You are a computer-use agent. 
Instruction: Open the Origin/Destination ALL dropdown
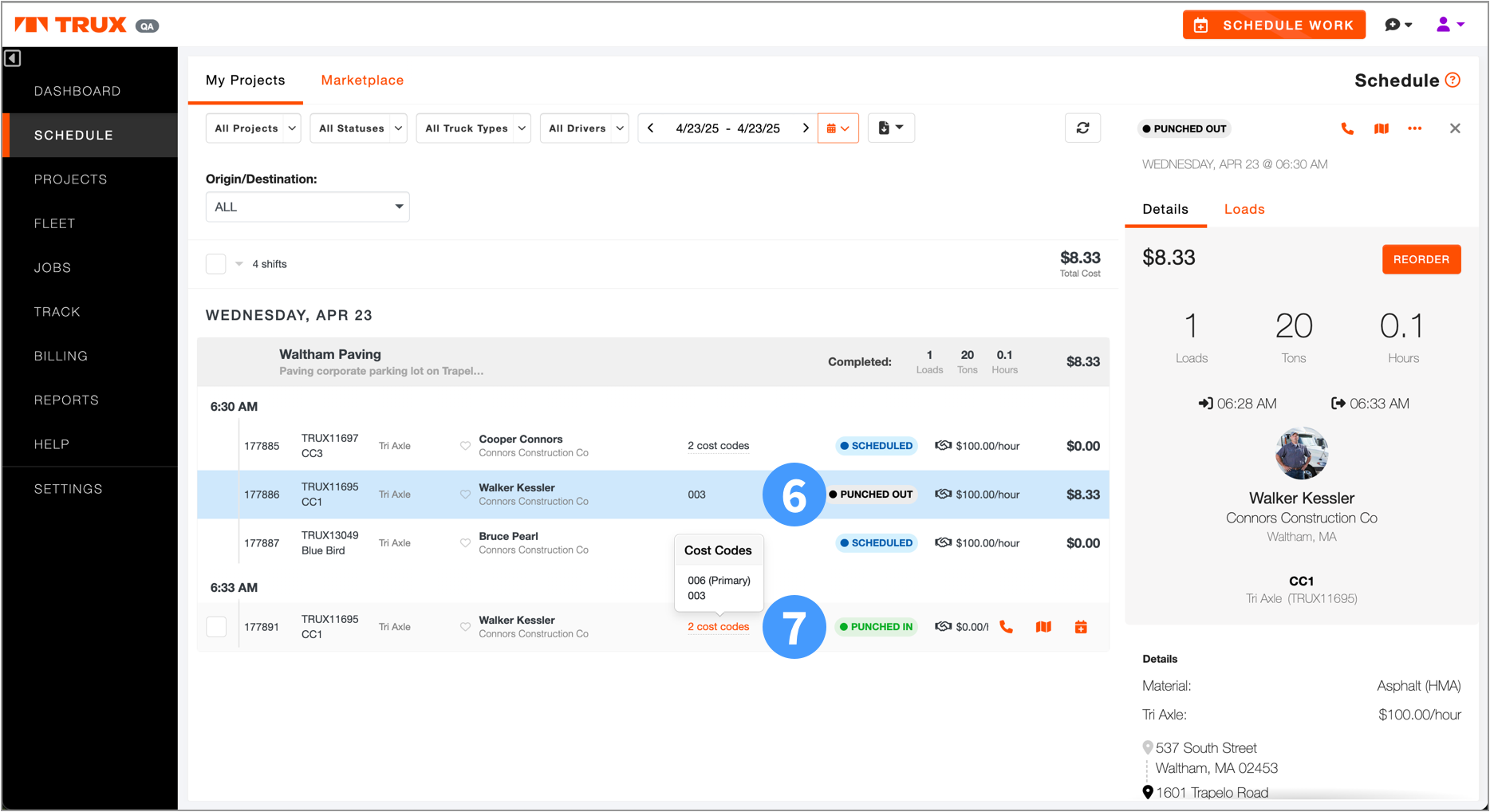(x=307, y=207)
